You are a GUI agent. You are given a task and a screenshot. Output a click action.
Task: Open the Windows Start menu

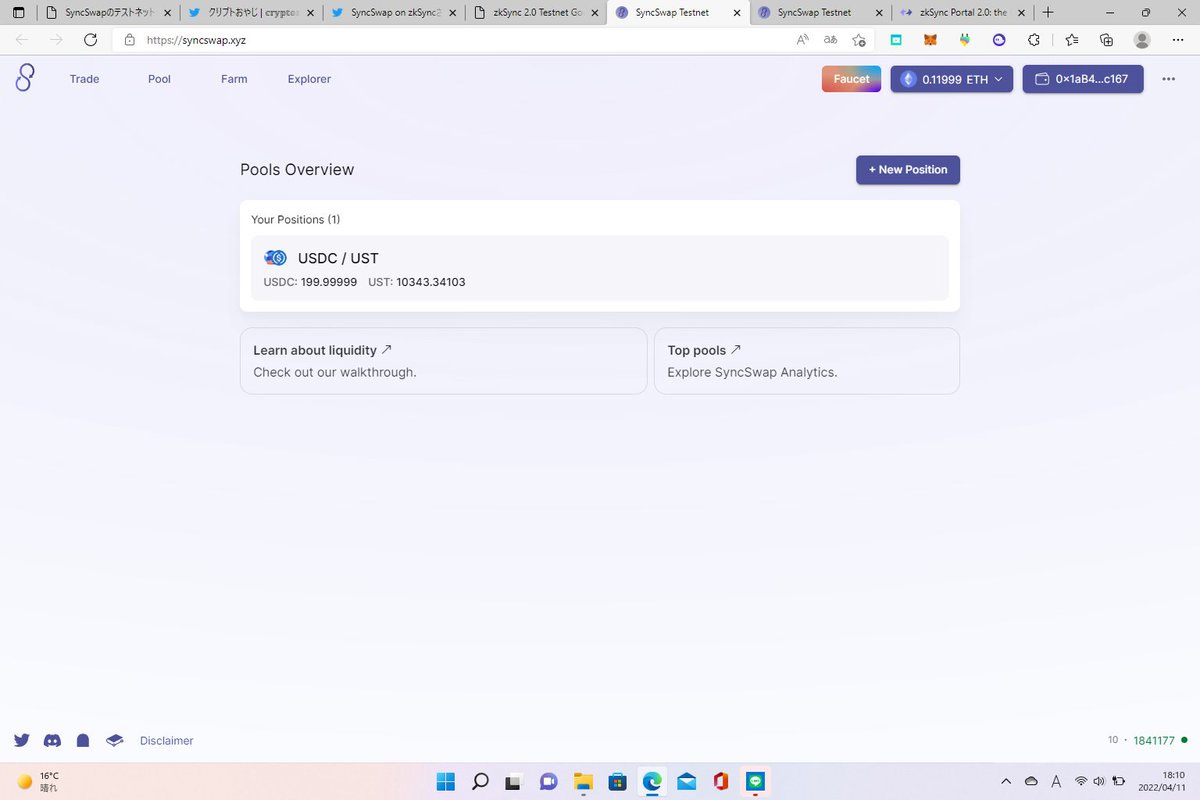(x=446, y=781)
